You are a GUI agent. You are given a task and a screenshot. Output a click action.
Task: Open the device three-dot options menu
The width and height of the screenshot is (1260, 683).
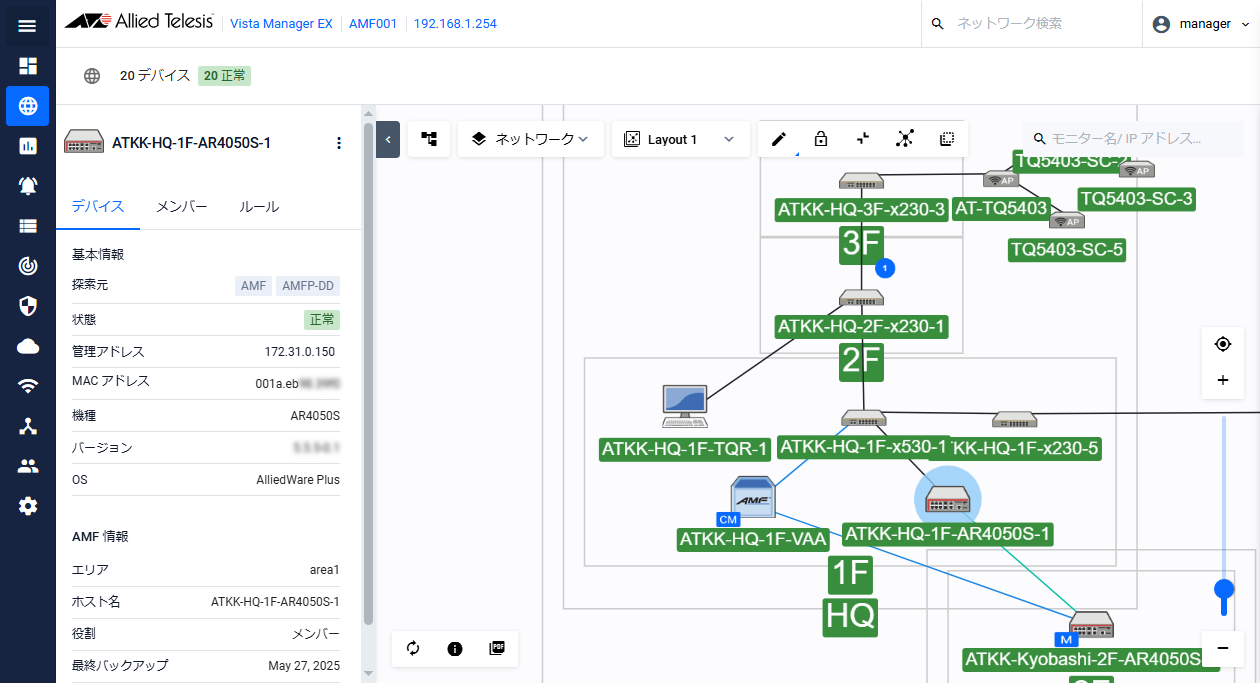(338, 143)
